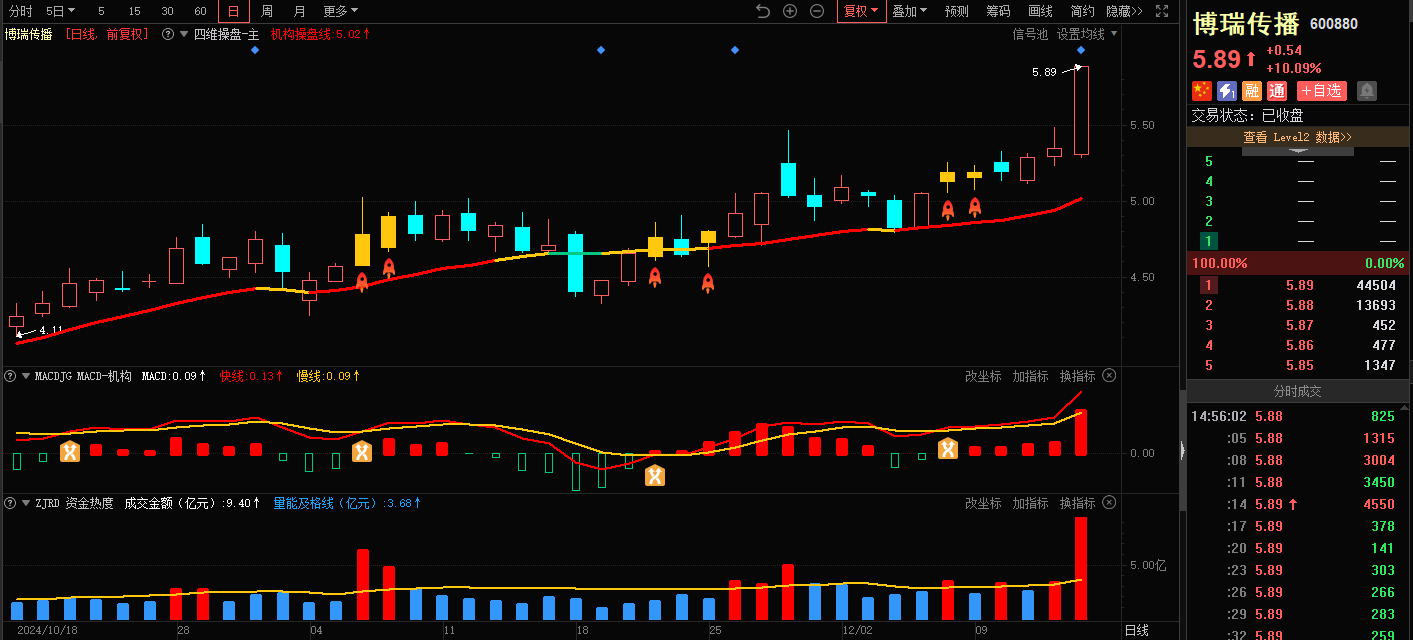
Task: Expand the dropdown arrow next to 设置均线
Action: [1114, 34]
